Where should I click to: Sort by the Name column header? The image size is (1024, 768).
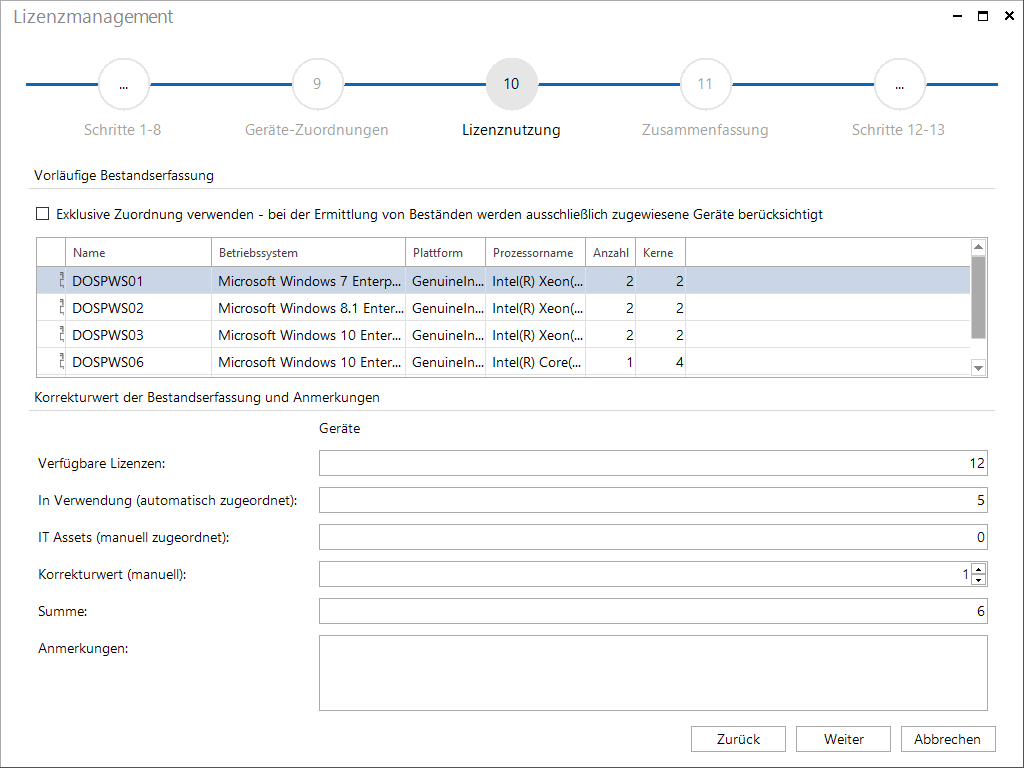(138, 253)
